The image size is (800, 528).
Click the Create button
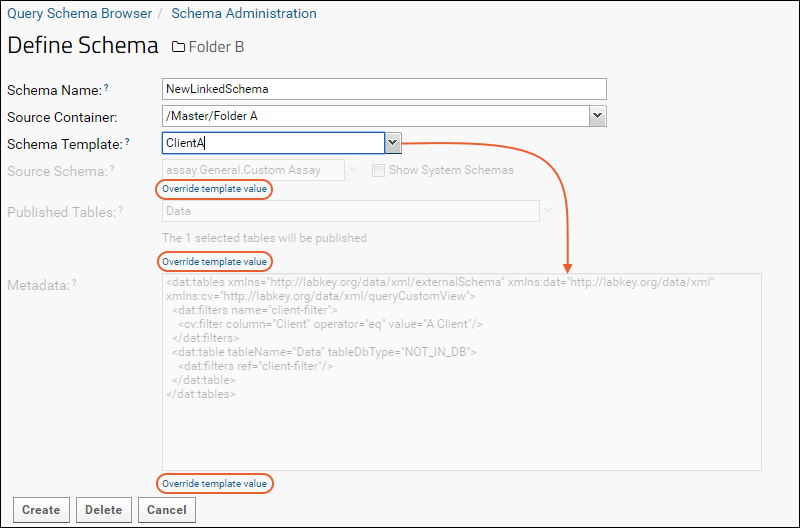point(41,510)
